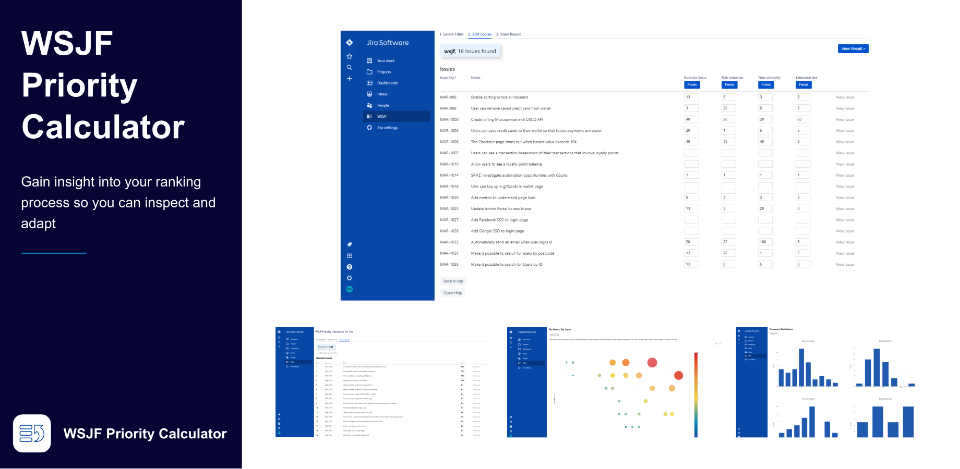Click the search magnifier icon in sidebar
960x469 pixels.
[349, 67]
